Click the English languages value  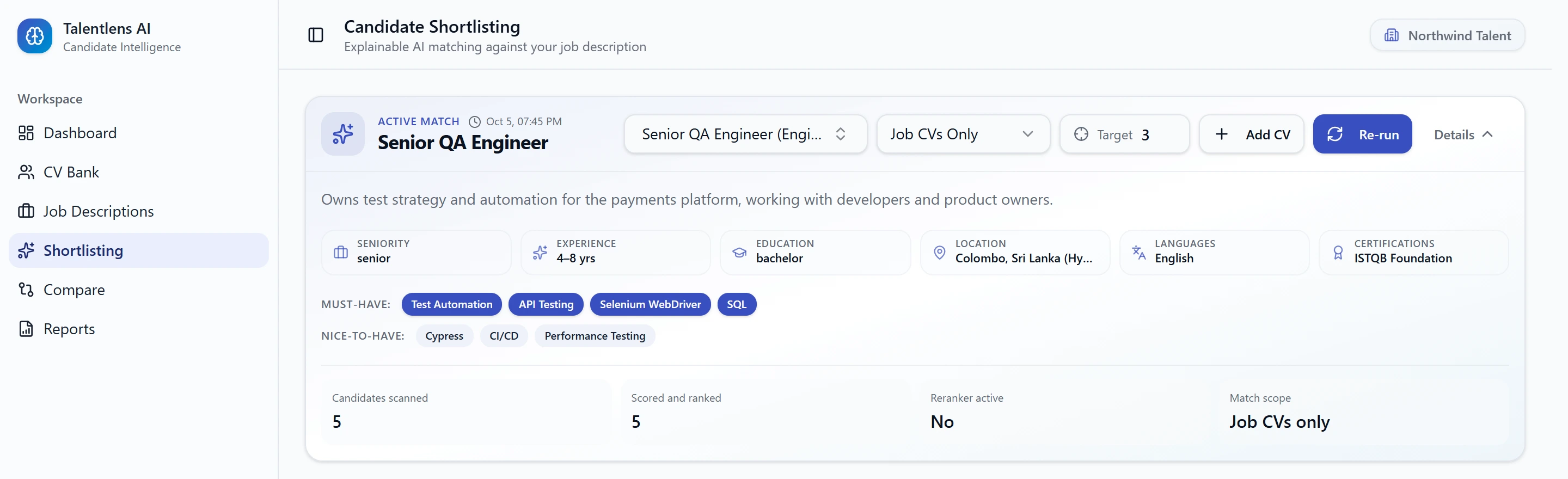click(1174, 258)
